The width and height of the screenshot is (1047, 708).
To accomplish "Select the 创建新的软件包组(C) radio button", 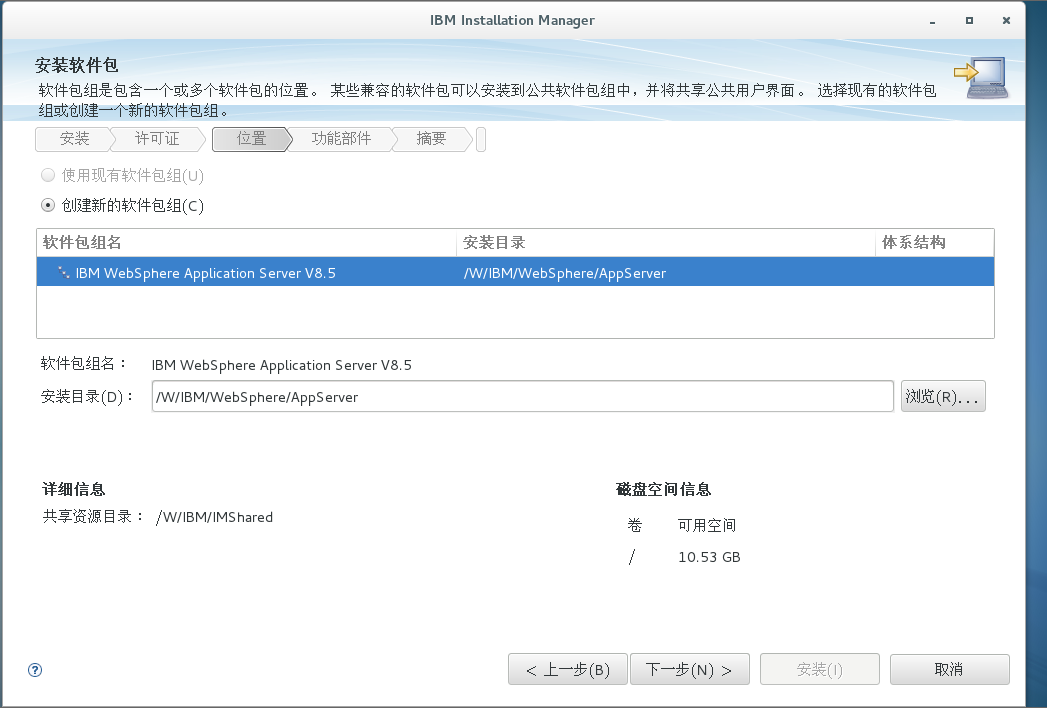I will [47, 205].
